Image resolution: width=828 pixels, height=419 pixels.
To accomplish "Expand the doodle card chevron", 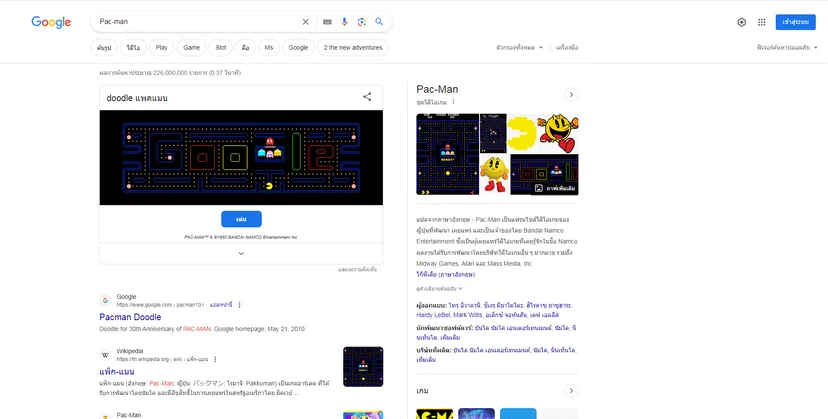I will [x=241, y=254].
